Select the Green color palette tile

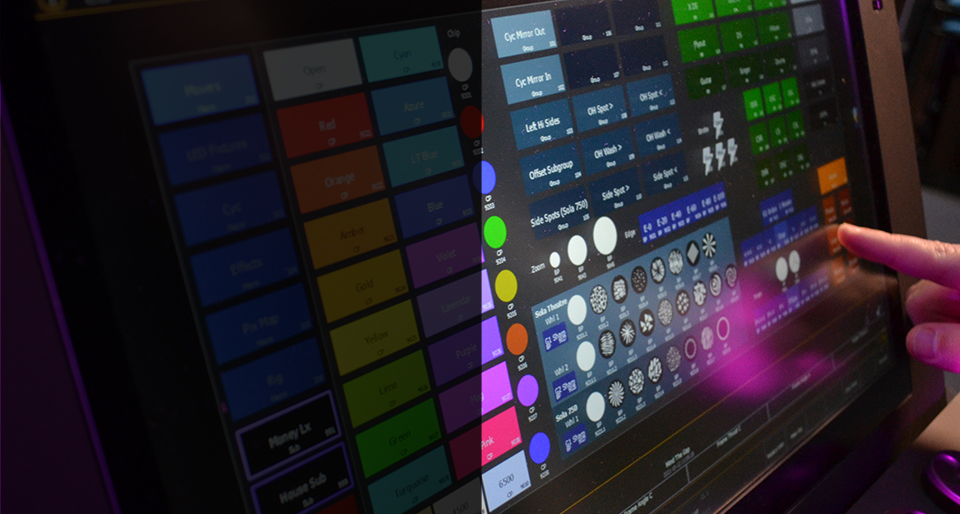tap(399, 438)
